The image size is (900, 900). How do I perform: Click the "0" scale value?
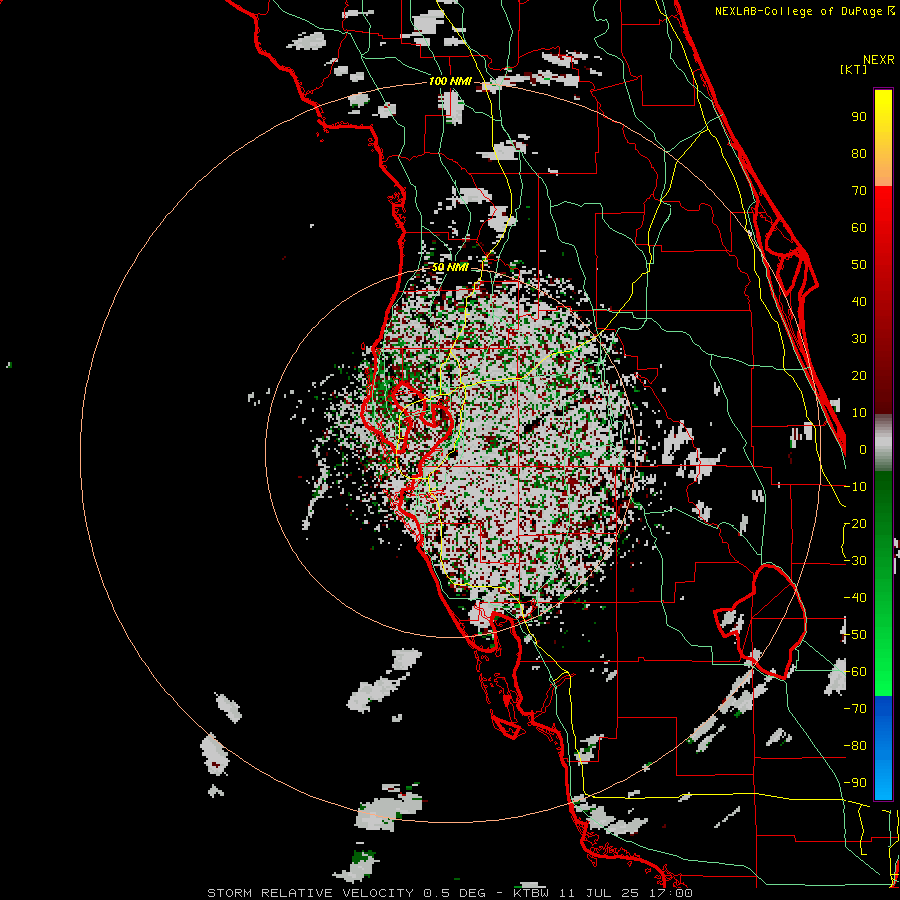tap(863, 449)
